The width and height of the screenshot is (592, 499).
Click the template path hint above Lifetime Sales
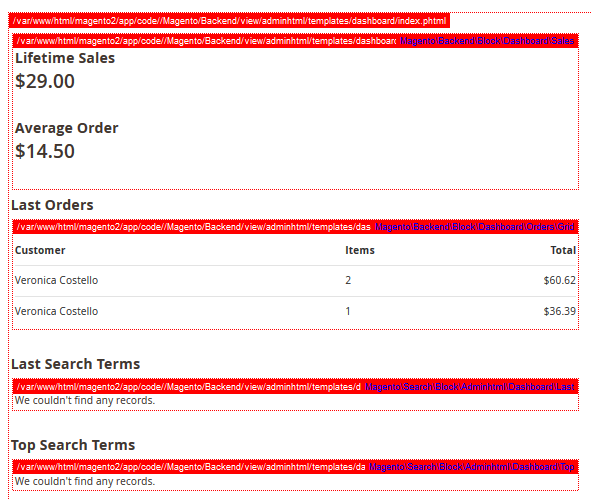pyautogui.click(x=206, y=41)
